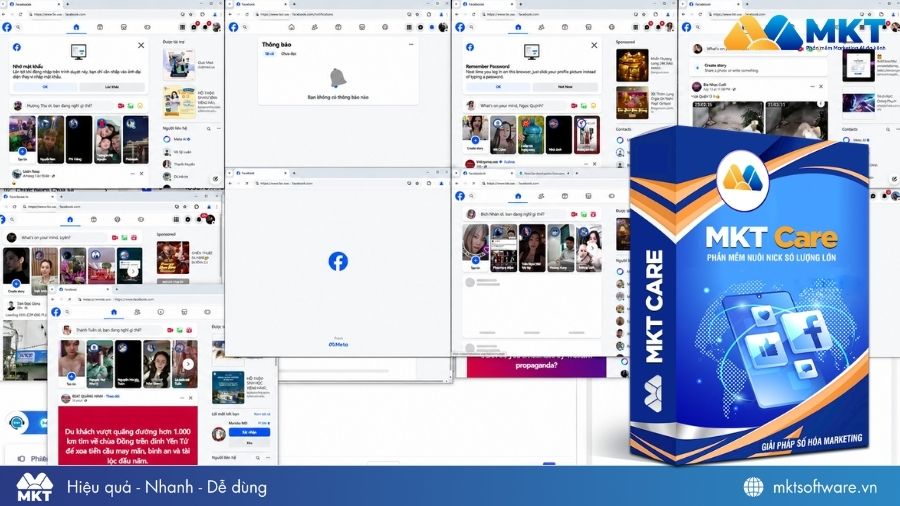Show next stories in Thanh Tuấn window
Screen dimensions: 900x506
[x=188, y=364]
